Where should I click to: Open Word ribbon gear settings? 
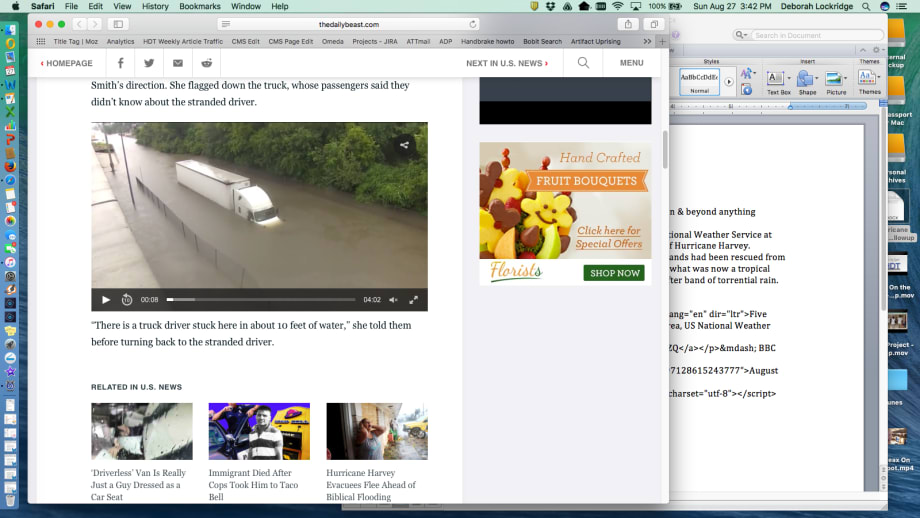(877, 50)
